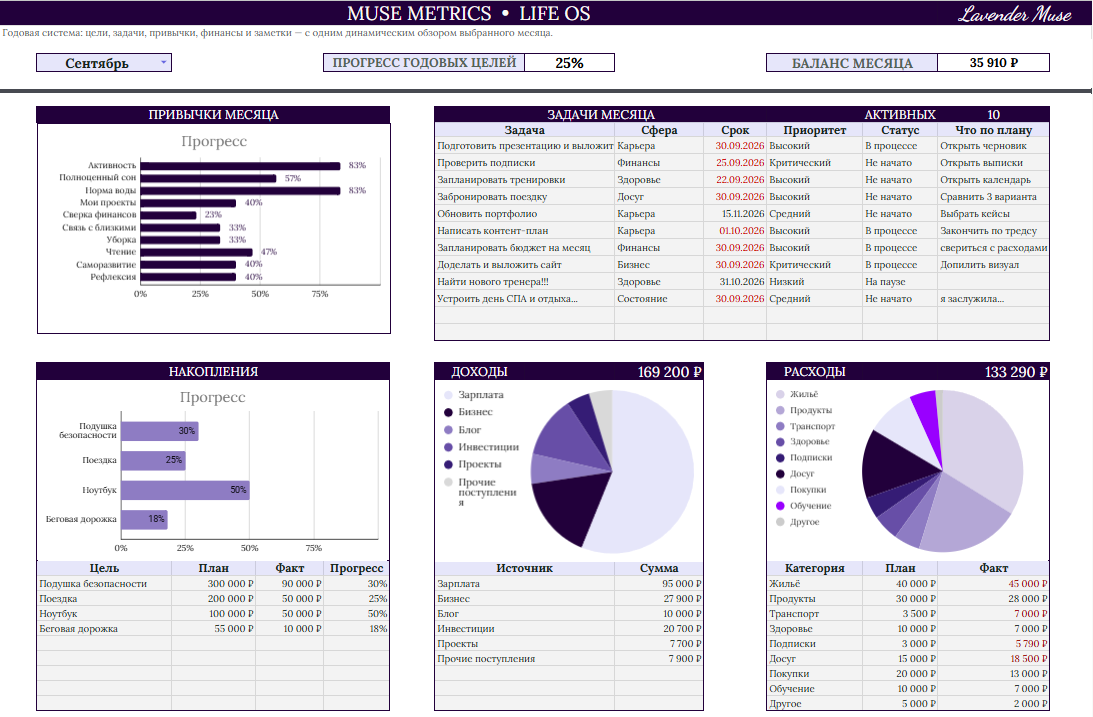Click 'Сравнить 3 варианта' plan cell
This screenshot has height=717, width=1093.
[993, 197]
